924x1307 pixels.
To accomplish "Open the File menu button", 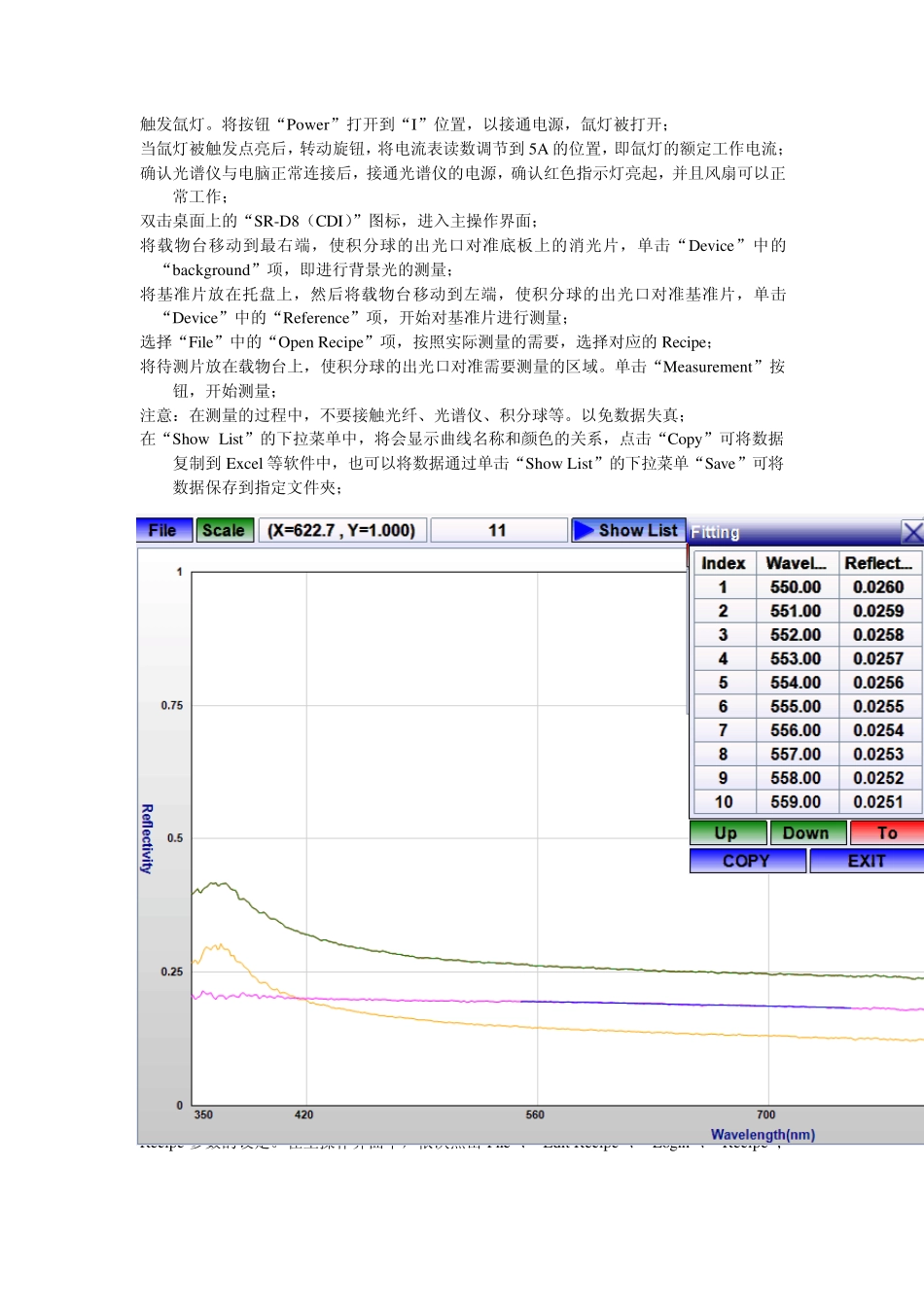I will click(x=162, y=530).
